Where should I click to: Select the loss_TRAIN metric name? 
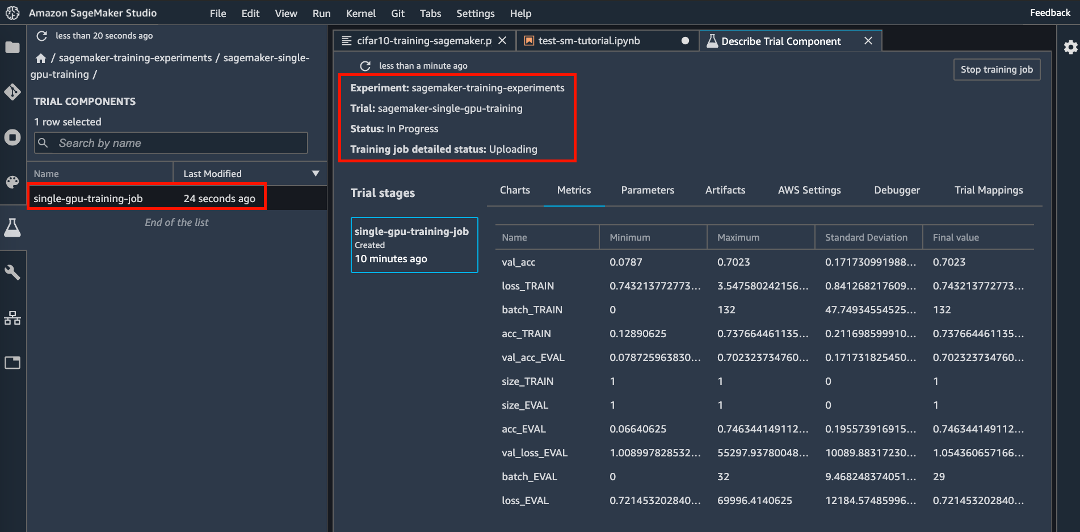pos(528,285)
